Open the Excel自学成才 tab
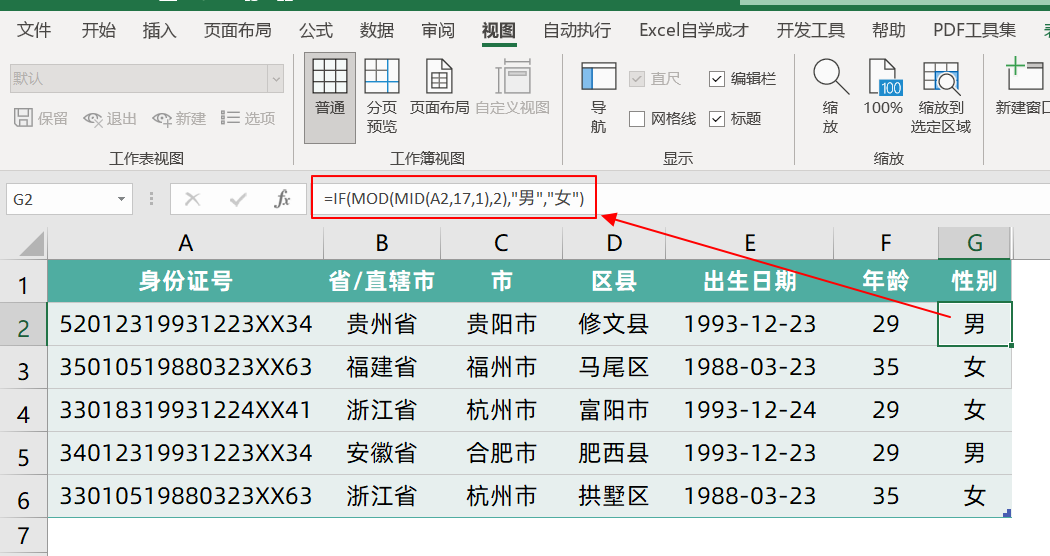The height and width of the screenshot is (556, 1050). (693, 30)
